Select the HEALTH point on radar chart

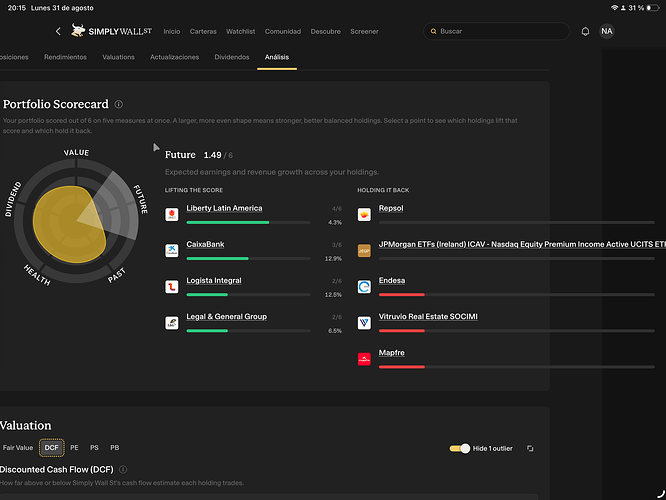[x=37, y=275]
